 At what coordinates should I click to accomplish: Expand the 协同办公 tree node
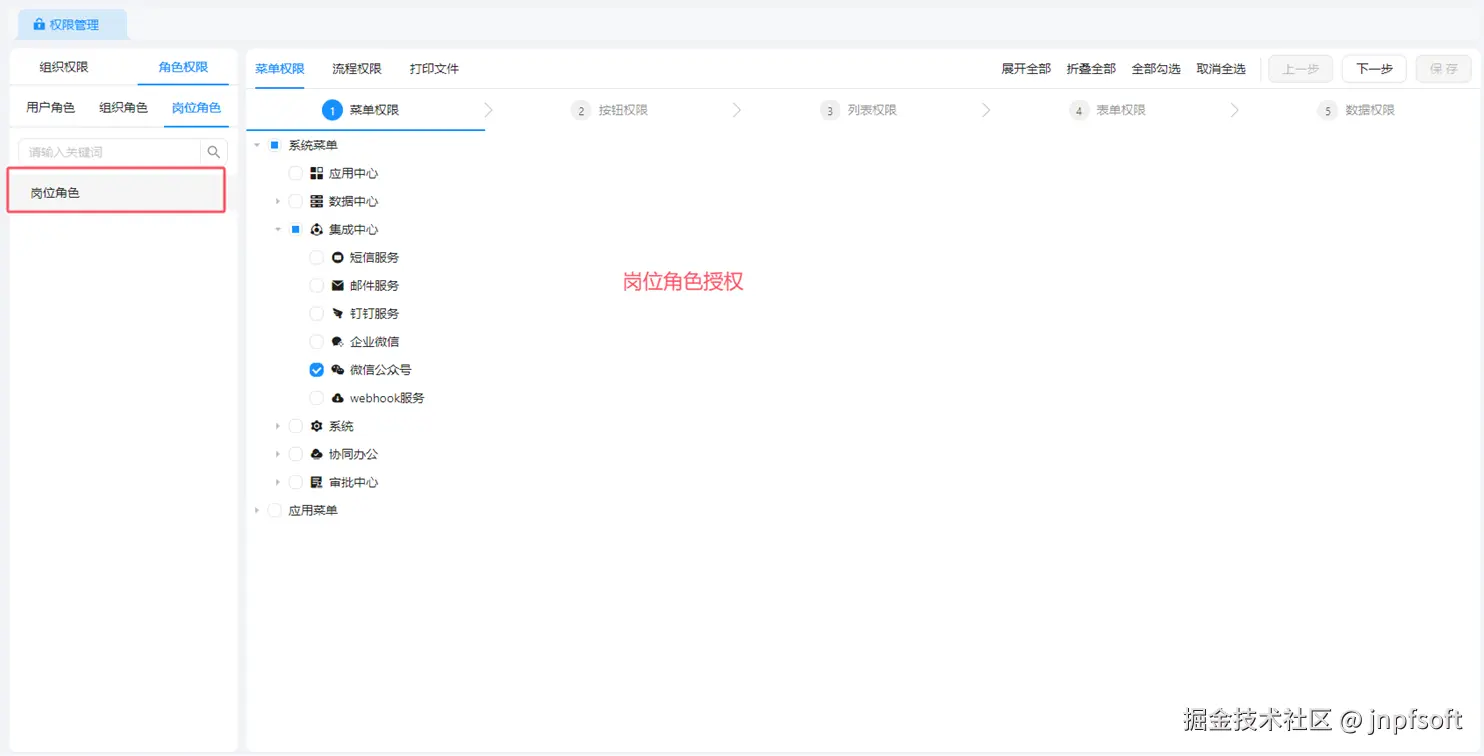(278, 454)
